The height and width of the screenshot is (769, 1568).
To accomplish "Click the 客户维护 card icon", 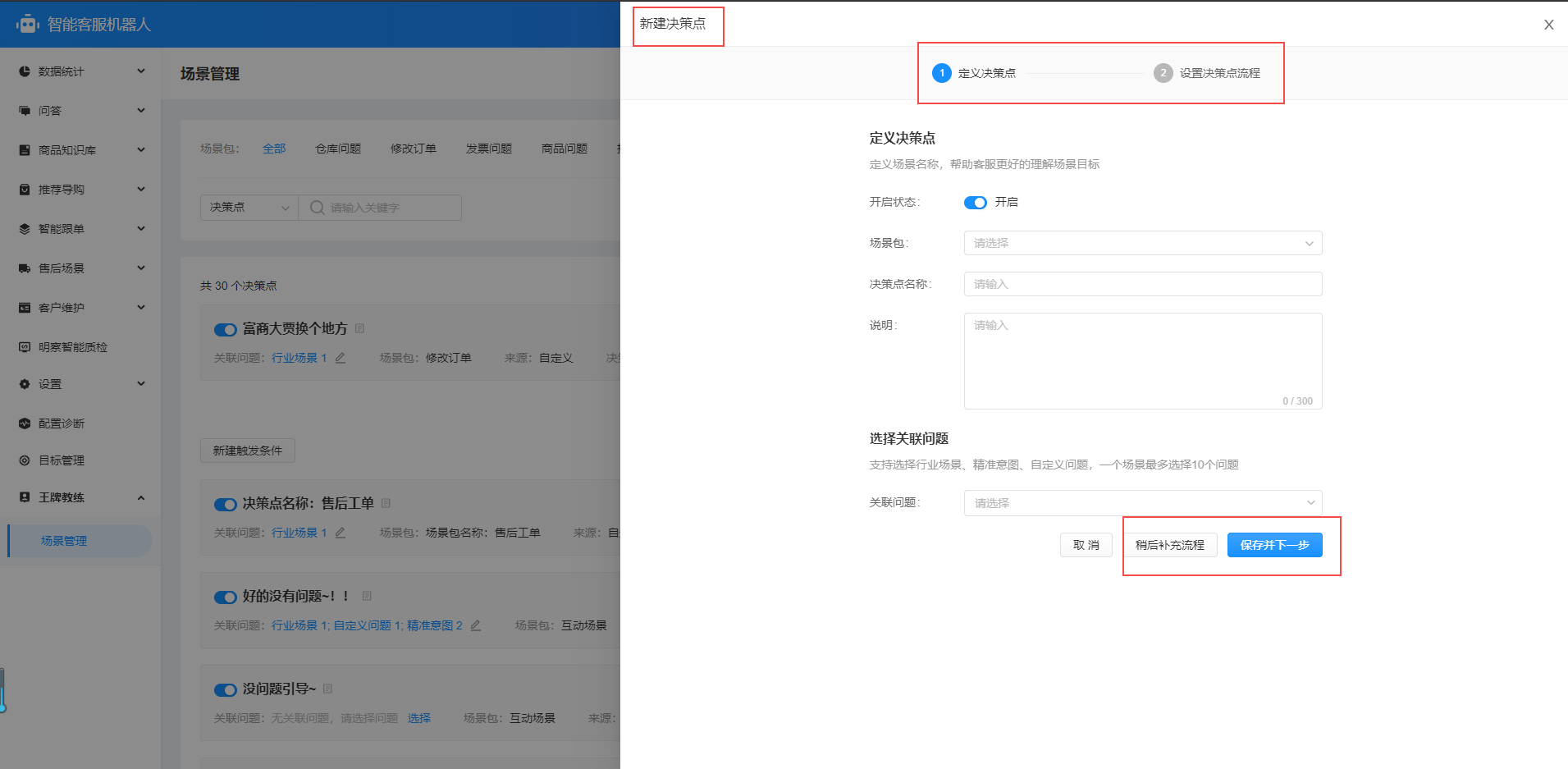I will 25,308.
